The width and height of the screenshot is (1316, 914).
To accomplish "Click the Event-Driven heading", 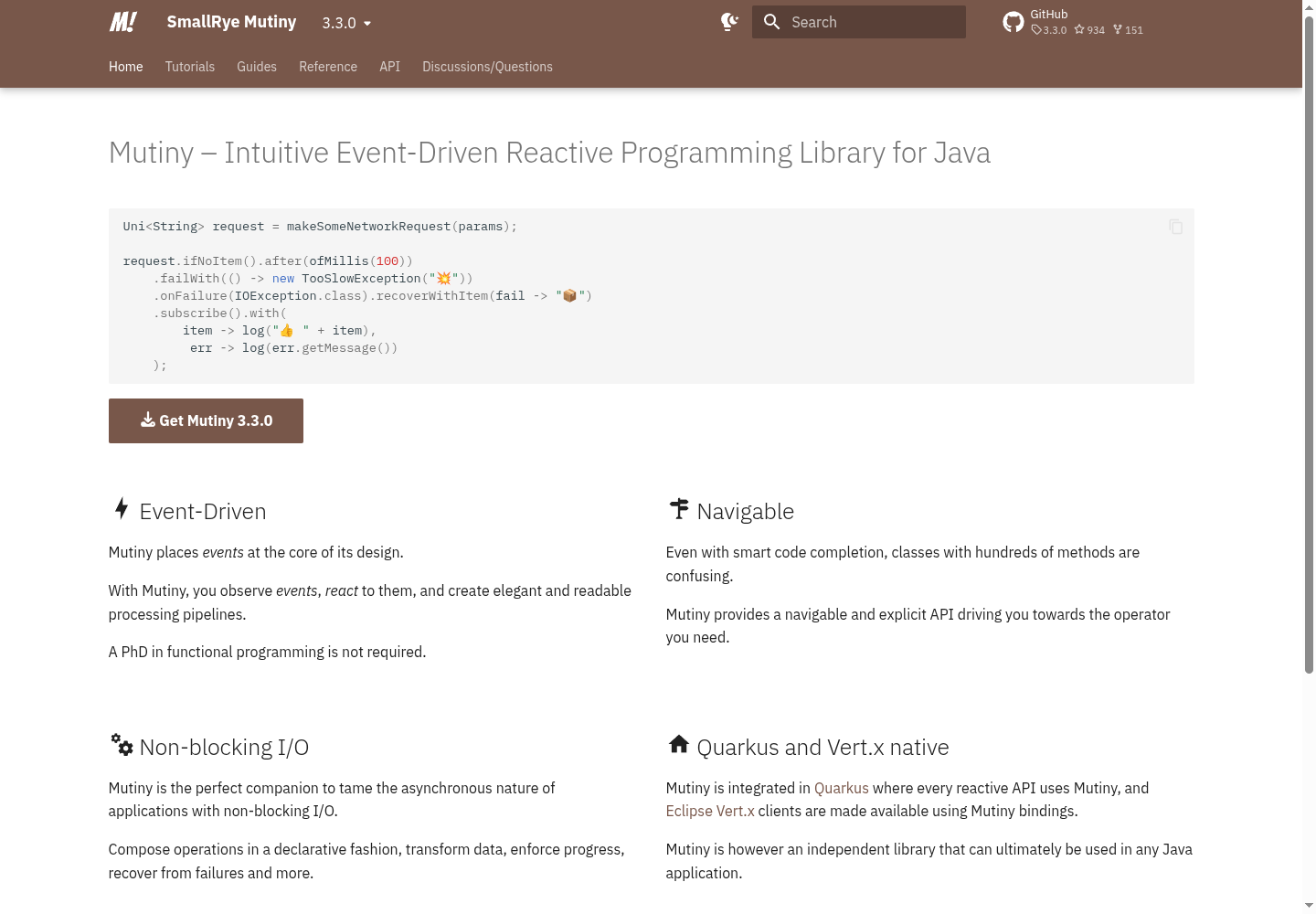I will (187, 511).
